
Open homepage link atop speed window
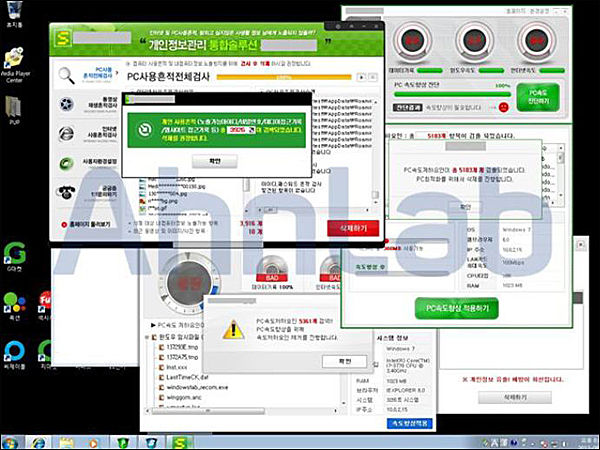point(515,11)
